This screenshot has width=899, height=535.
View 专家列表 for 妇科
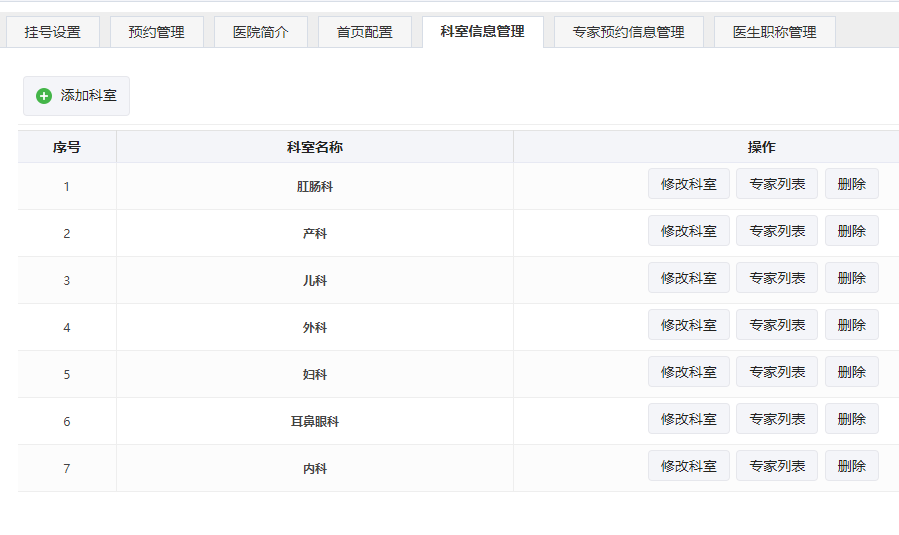click(777, 372)
